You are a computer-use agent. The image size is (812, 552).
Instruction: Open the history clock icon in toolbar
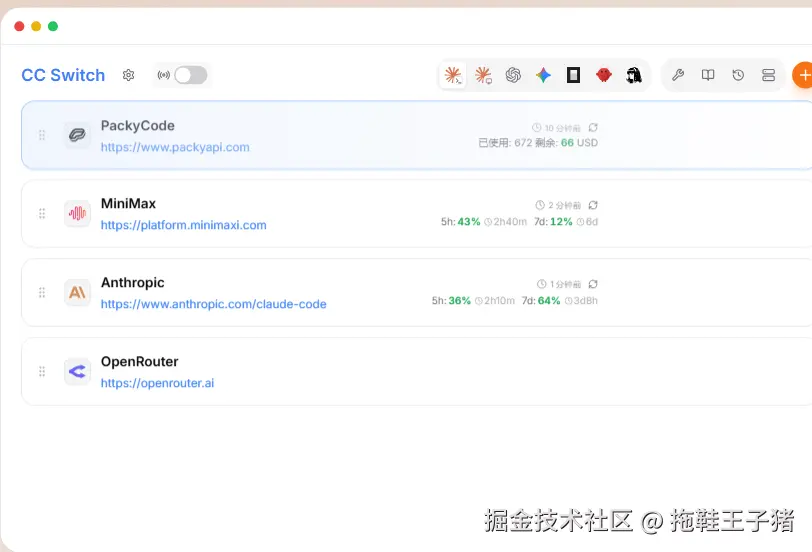(x=738, y=75)
